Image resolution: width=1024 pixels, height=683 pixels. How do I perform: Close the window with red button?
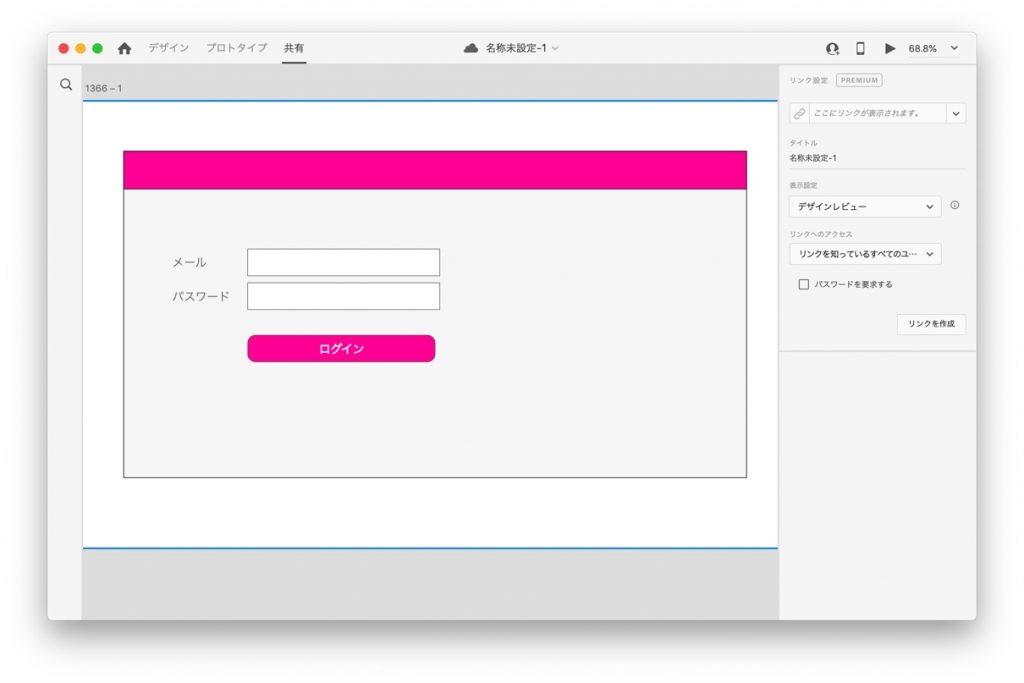[x=64, y=48]
